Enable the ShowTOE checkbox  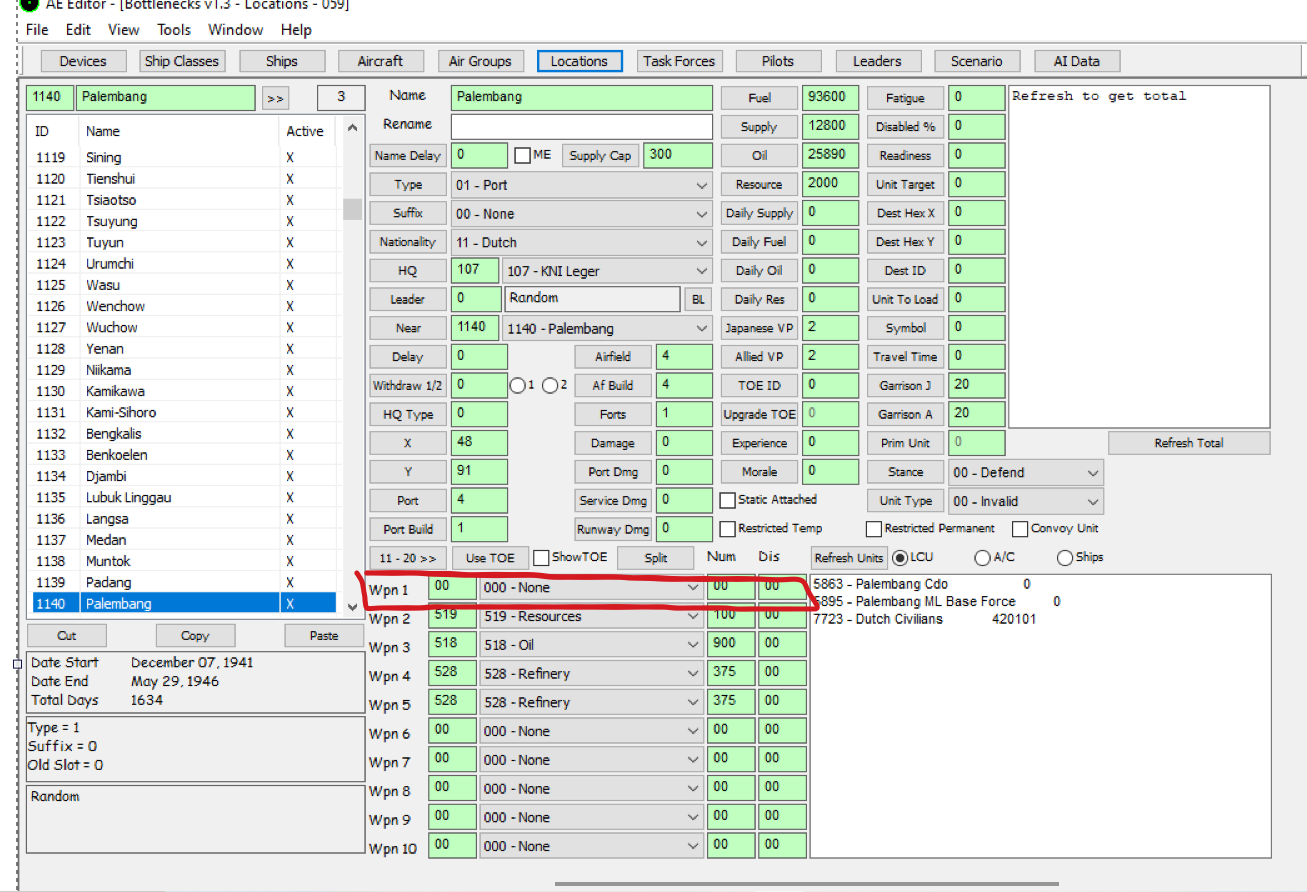(x=541, y=558)
